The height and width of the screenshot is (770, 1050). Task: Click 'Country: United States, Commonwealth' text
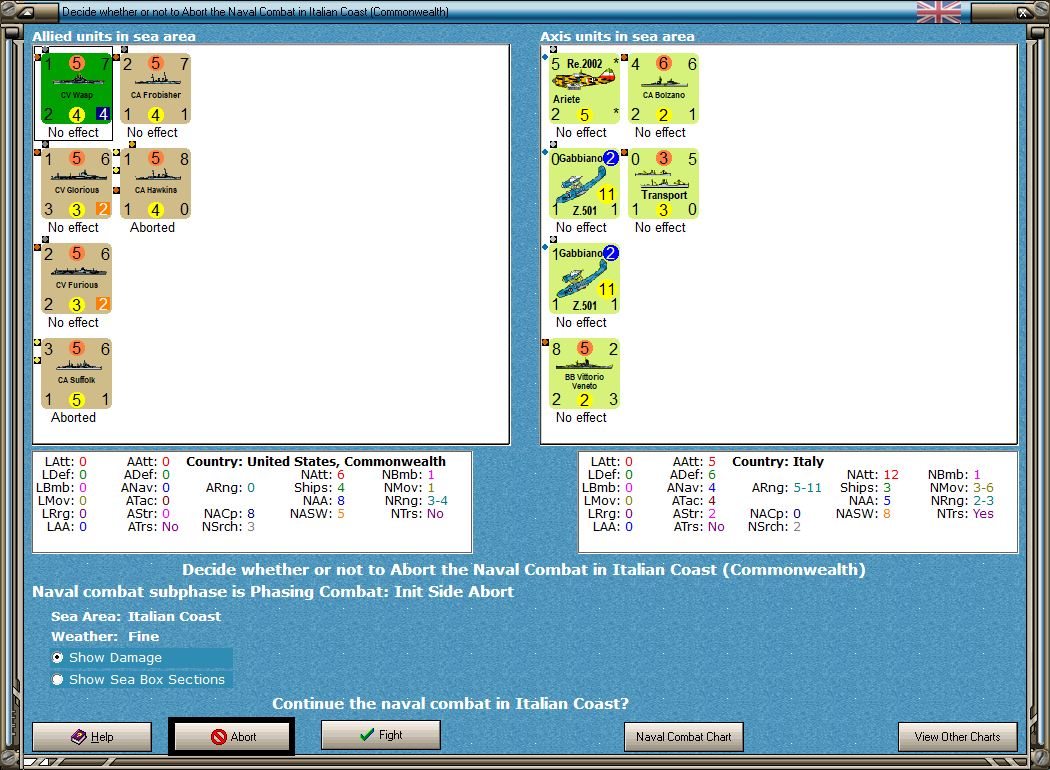click(x=315, y=461)
